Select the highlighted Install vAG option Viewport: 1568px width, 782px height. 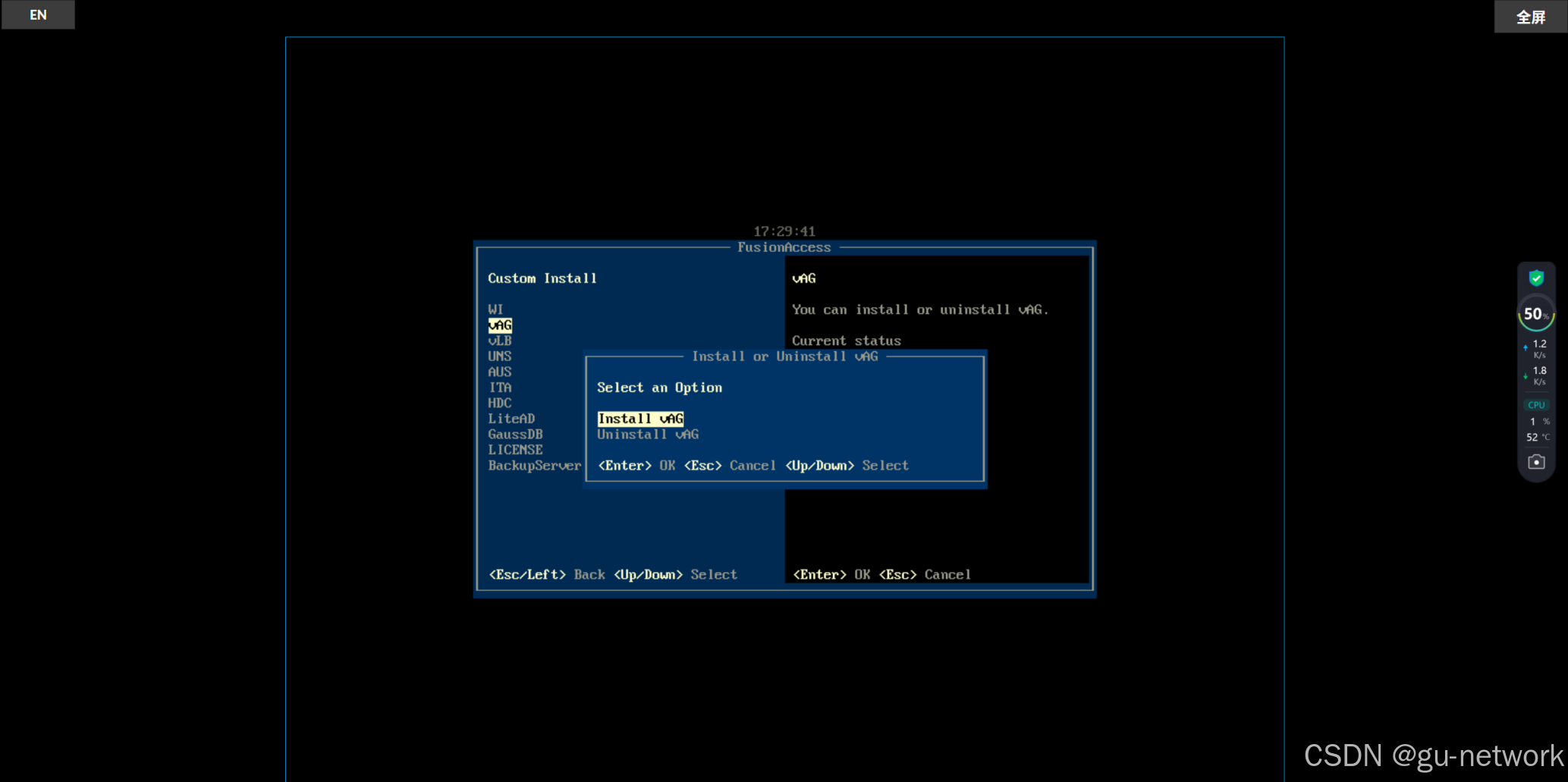point(640,419)
